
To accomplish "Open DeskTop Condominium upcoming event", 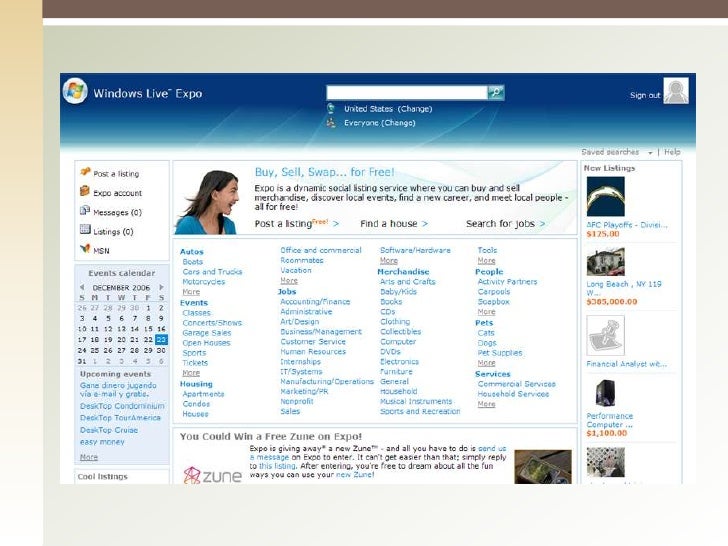I will 122,406.
